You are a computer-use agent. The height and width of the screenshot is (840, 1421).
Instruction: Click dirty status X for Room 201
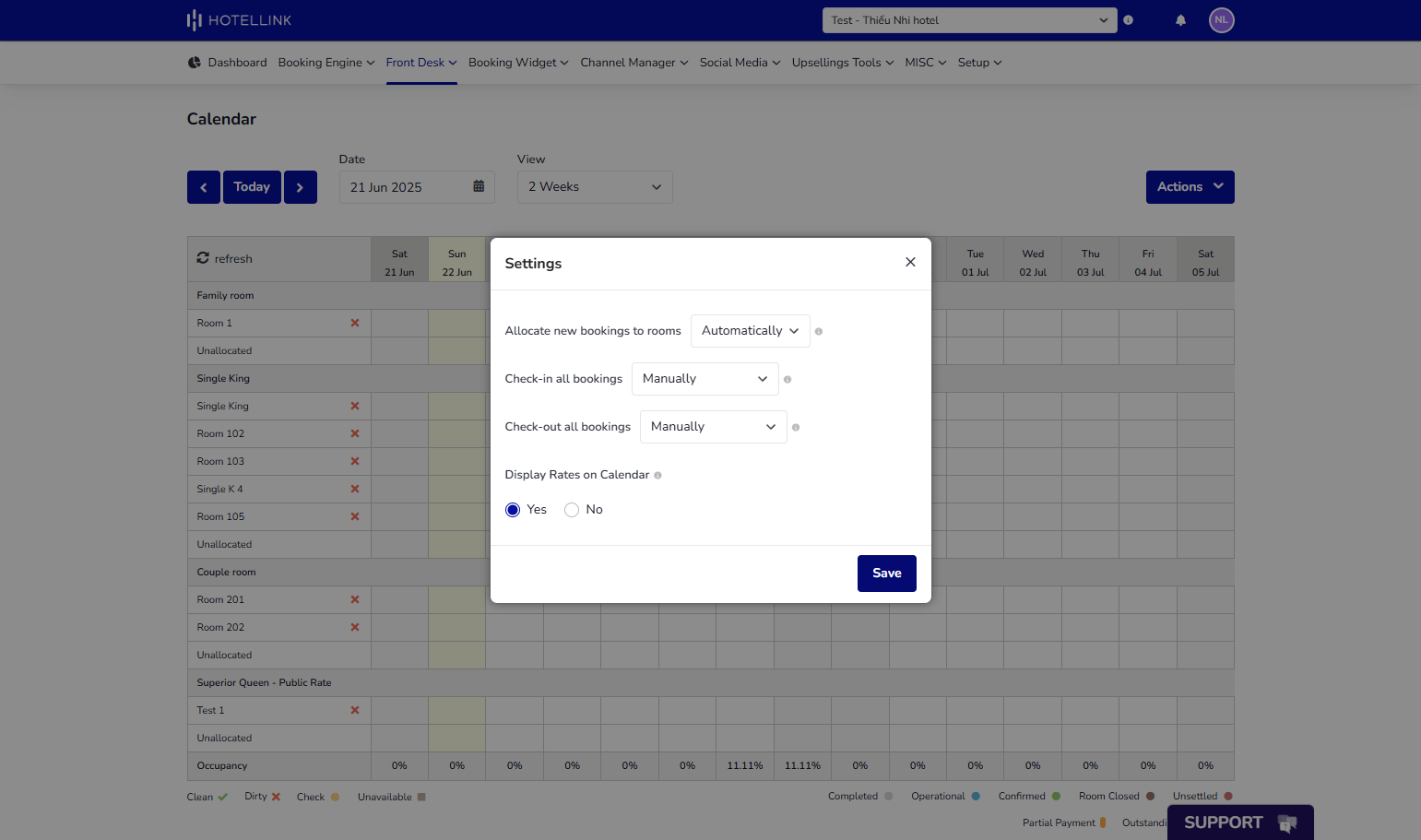click(355, 599)
